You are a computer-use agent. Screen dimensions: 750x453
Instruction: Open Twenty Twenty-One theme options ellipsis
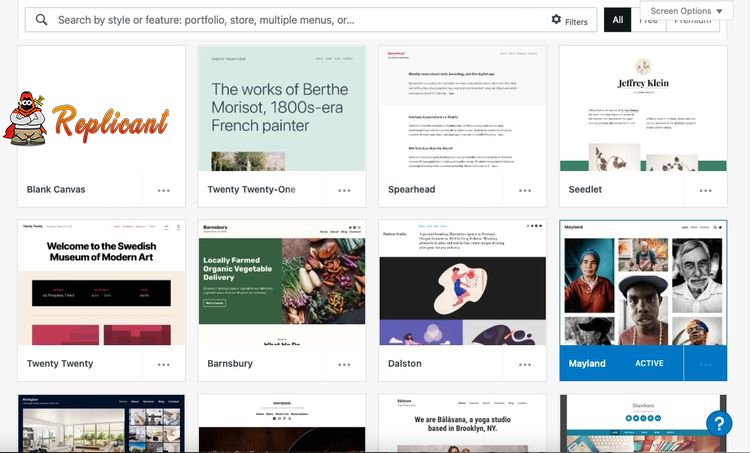click(344, 190)
